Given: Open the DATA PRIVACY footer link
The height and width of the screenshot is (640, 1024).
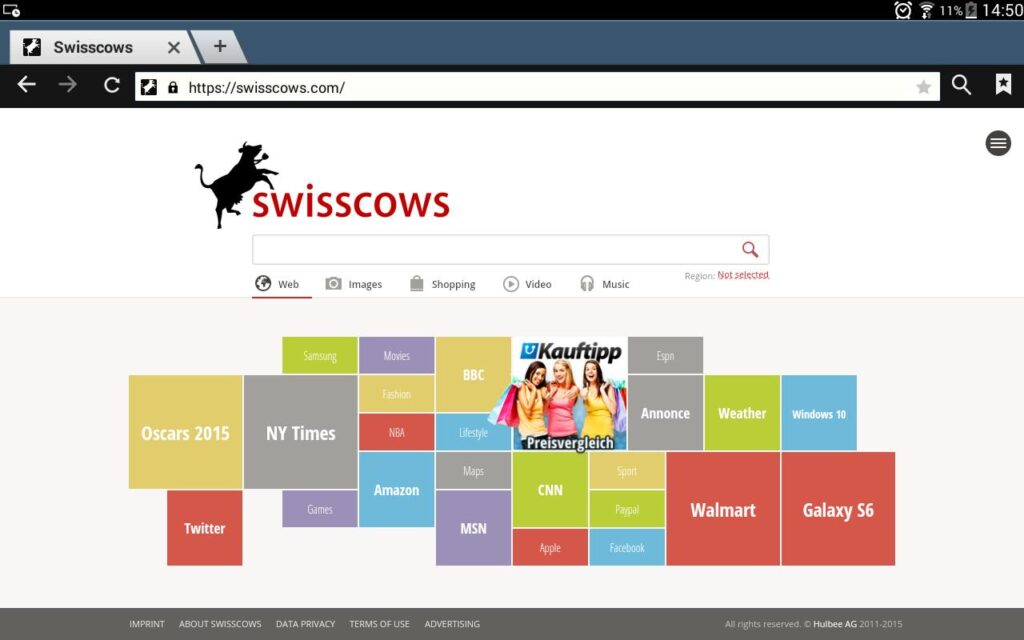Looking at the screenshot, I should point(305,623).
